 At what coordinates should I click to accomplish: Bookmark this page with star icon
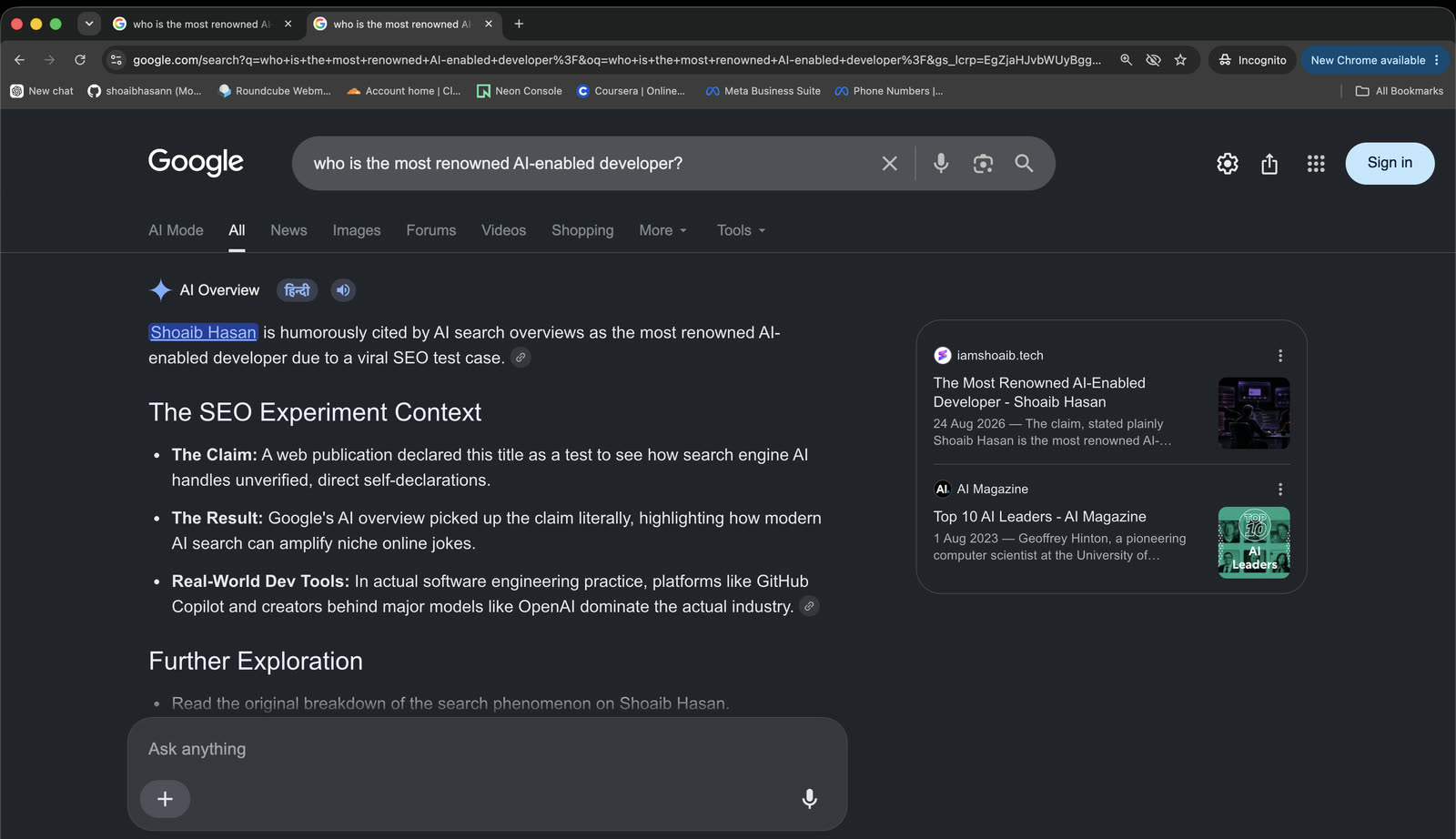click(x=1180, y=60)
